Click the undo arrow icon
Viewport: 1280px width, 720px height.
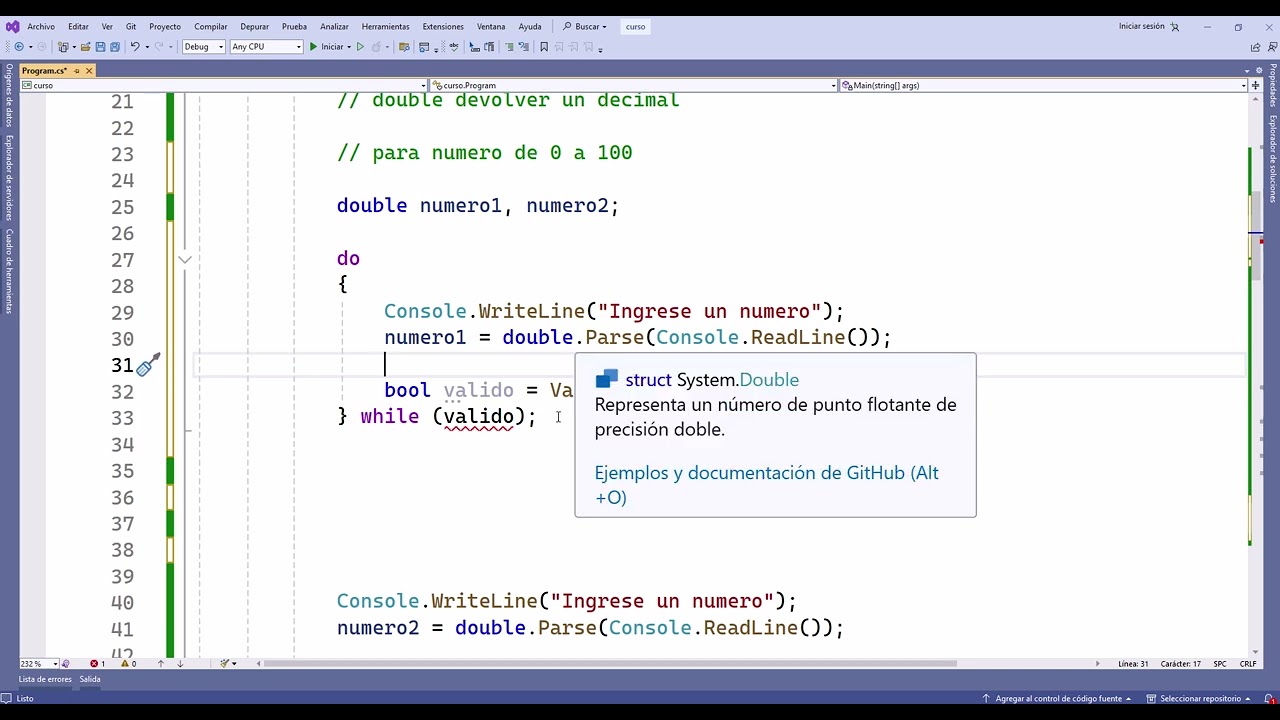pyautogui.click(x=134, y=47)
